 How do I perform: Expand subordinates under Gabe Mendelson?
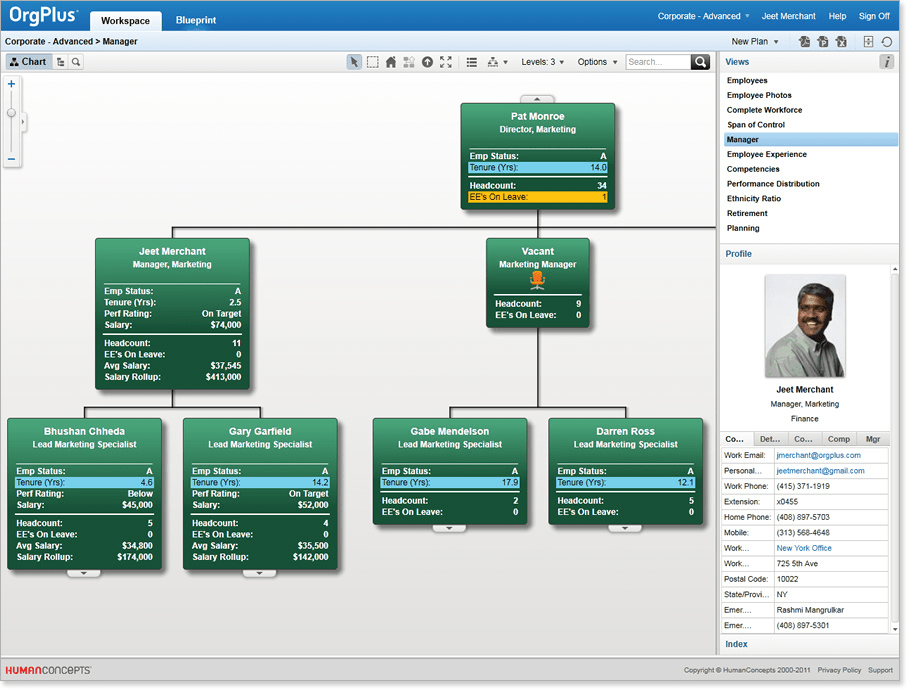[x=449, y=528]
